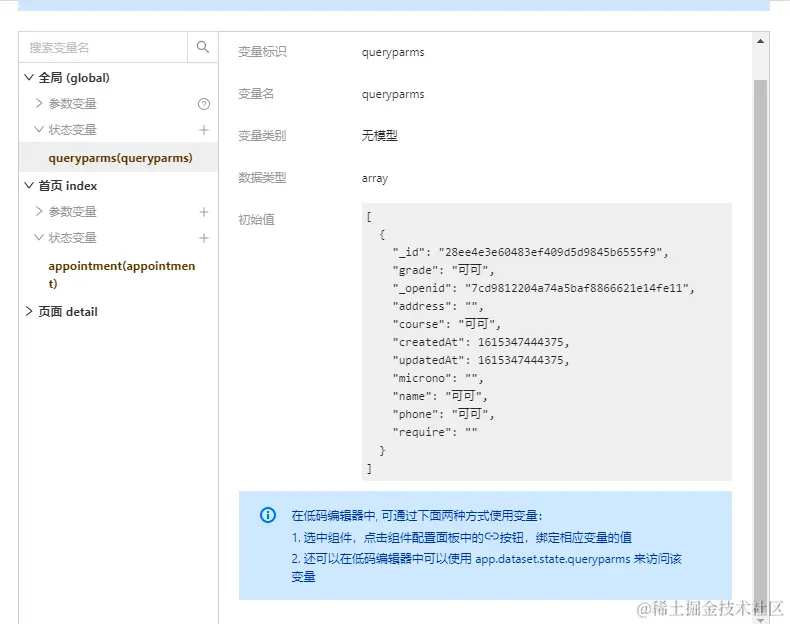Click the "createdAt" line in JSON
This screenshot has height=624, width=790.
tap(481, 342)
